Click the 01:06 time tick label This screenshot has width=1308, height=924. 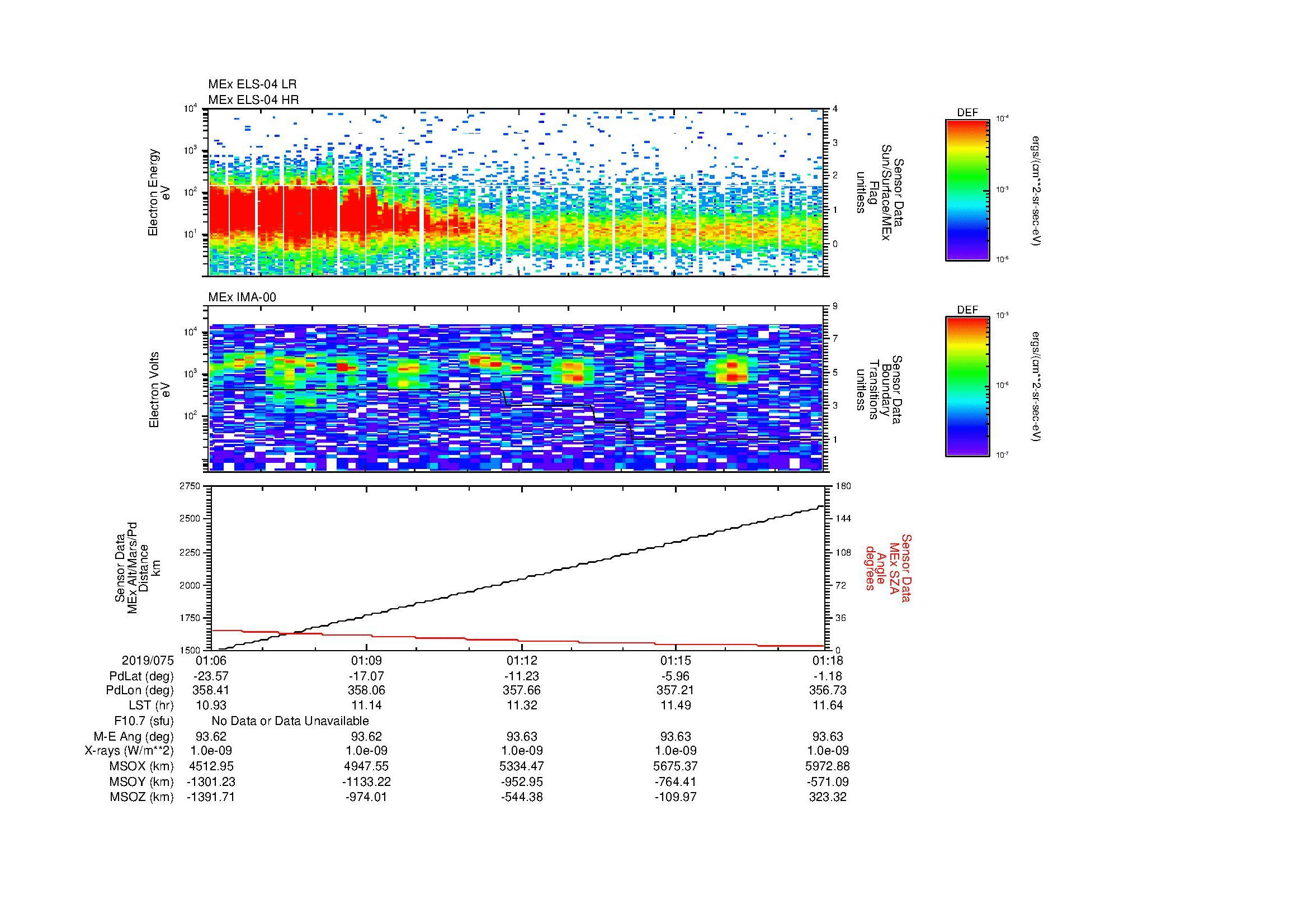tap(211, 661)
